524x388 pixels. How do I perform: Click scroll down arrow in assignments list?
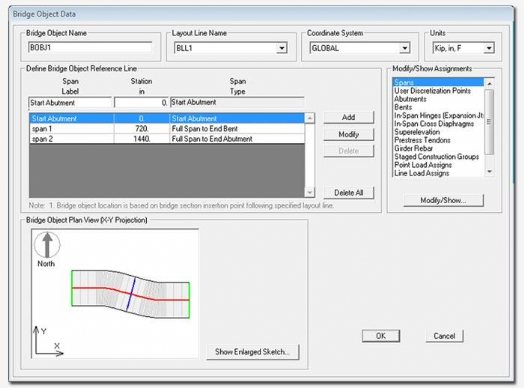coord(489,171)
